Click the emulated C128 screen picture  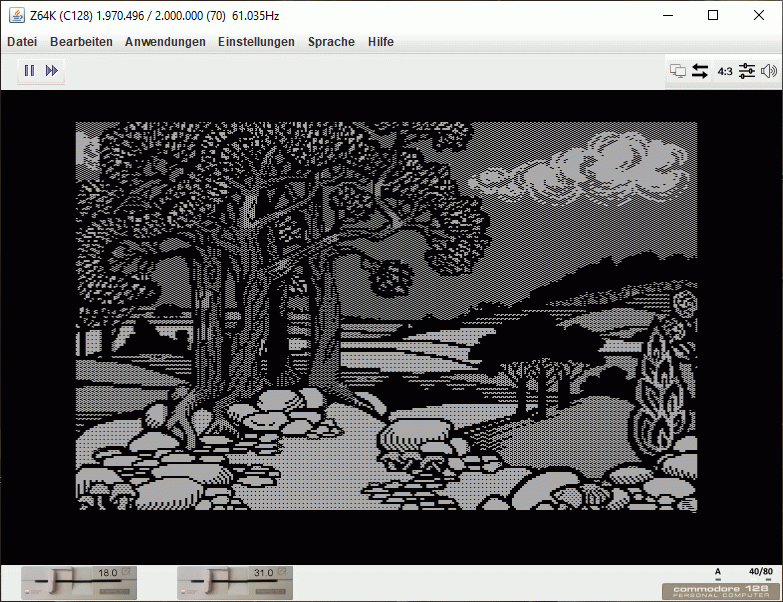click(387, 316)
